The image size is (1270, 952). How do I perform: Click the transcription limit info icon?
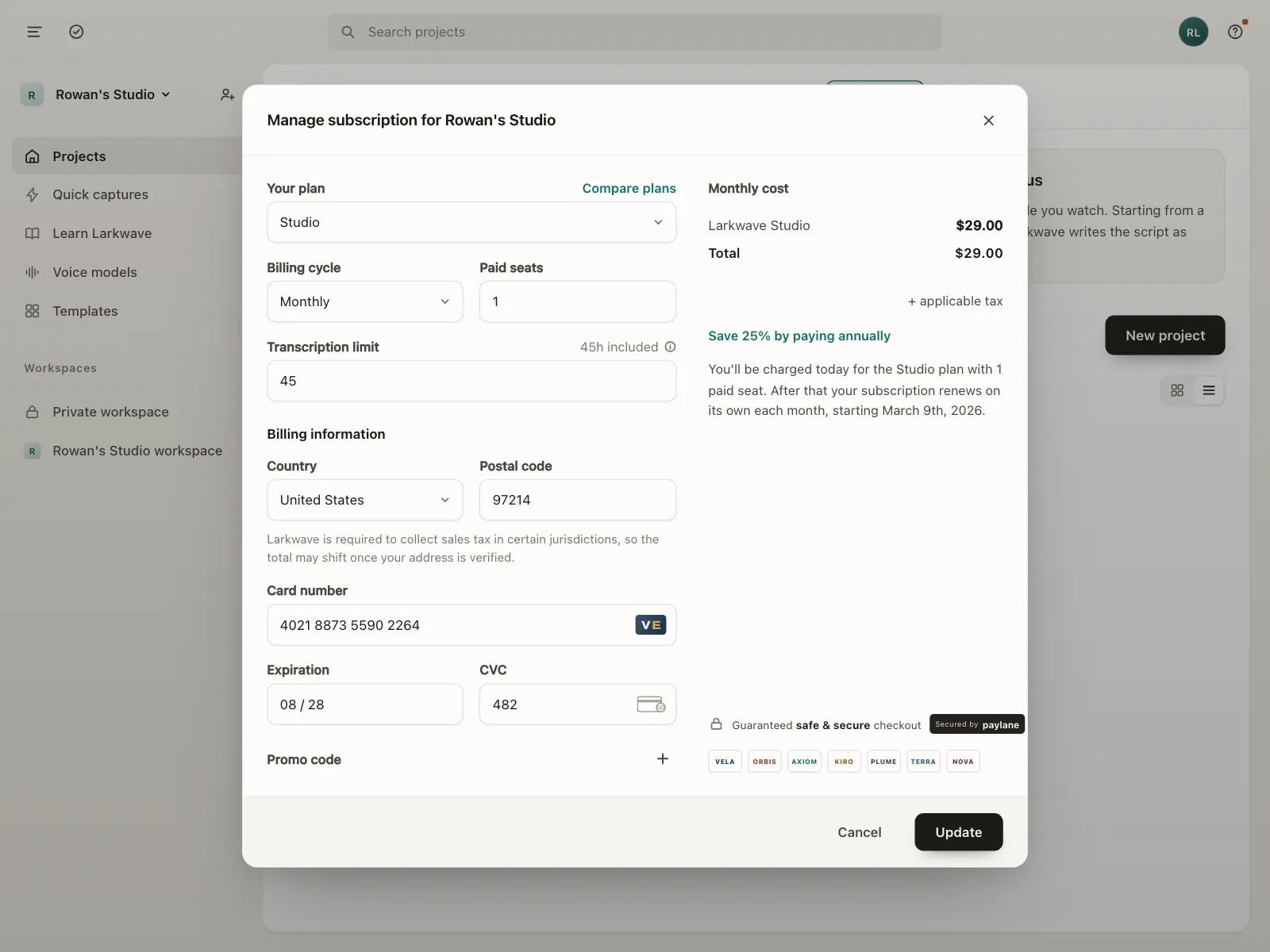click(670, 347)
